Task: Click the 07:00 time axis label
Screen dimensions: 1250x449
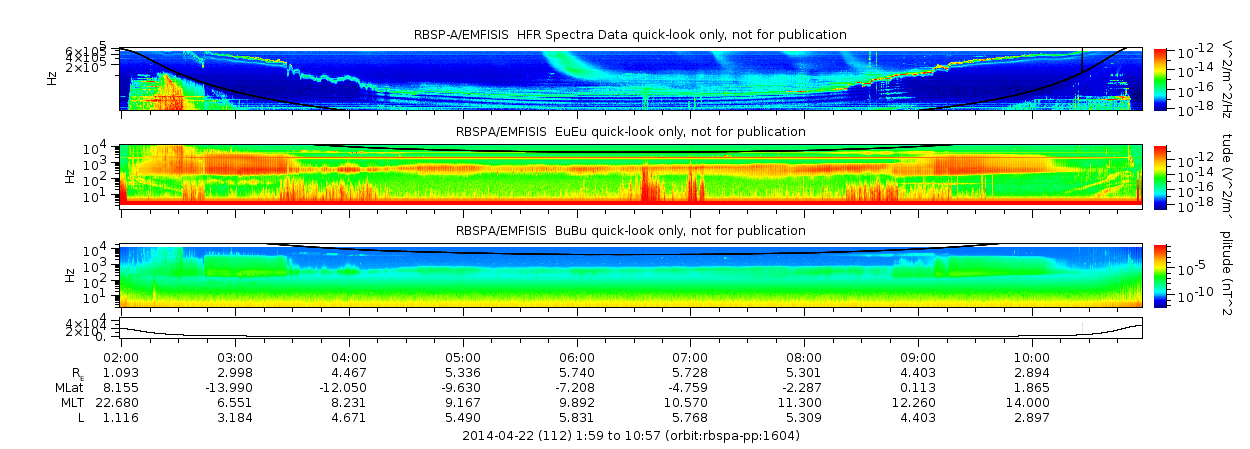Action: tap(691, 357)
